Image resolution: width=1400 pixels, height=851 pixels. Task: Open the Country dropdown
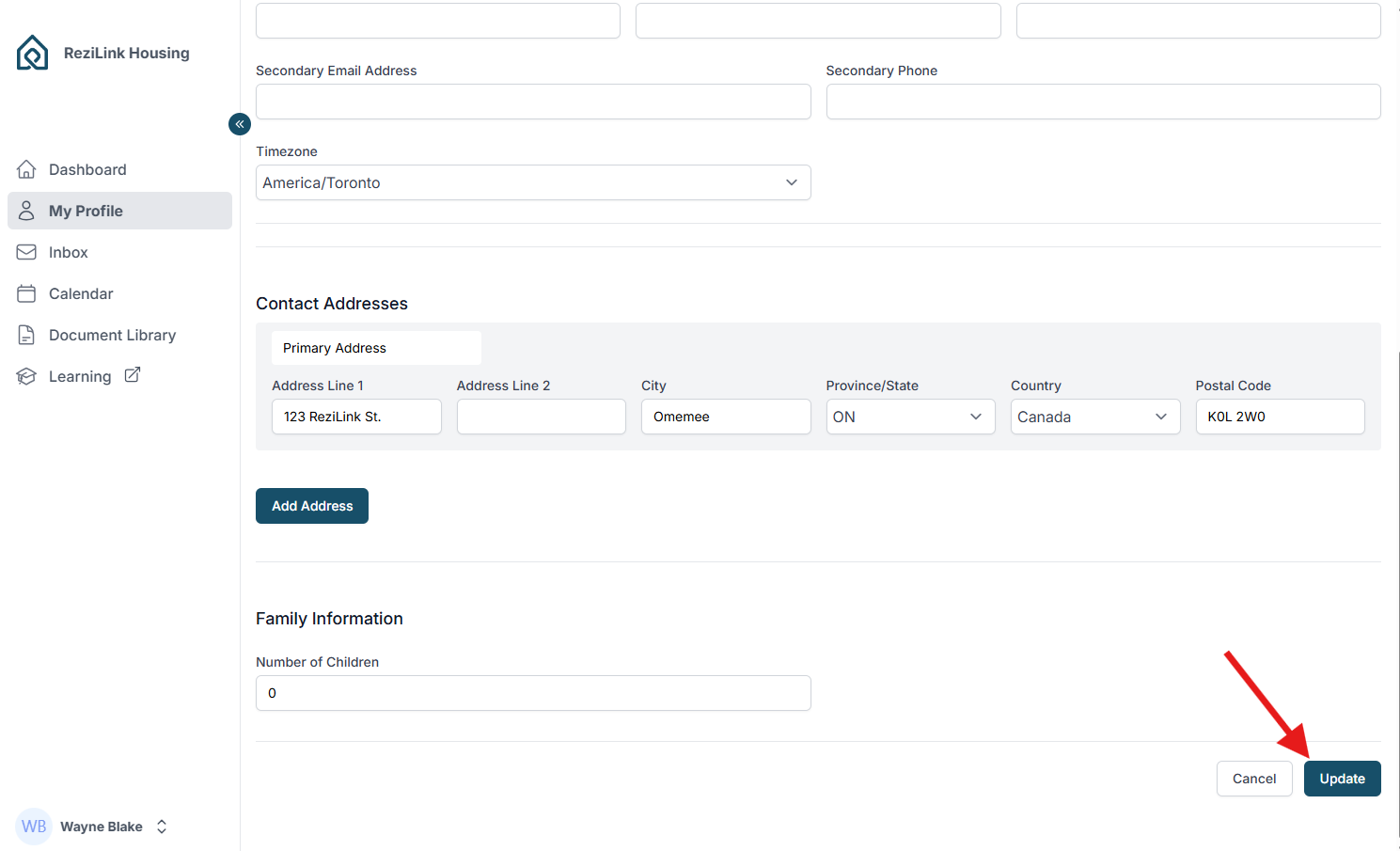(x=1094, y=417)
